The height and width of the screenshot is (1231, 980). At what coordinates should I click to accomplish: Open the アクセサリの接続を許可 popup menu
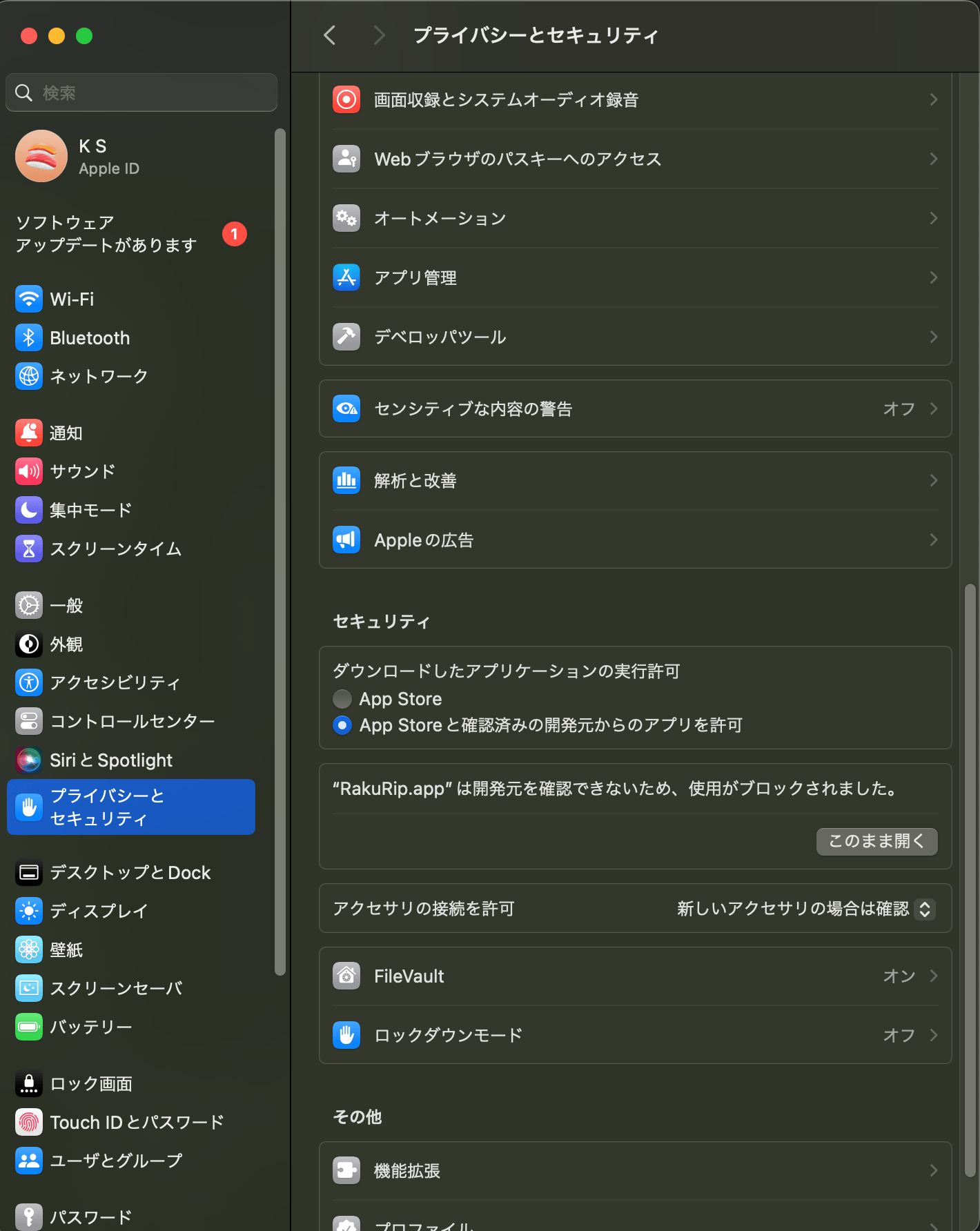pyautogui.click(x=924, y=909)
